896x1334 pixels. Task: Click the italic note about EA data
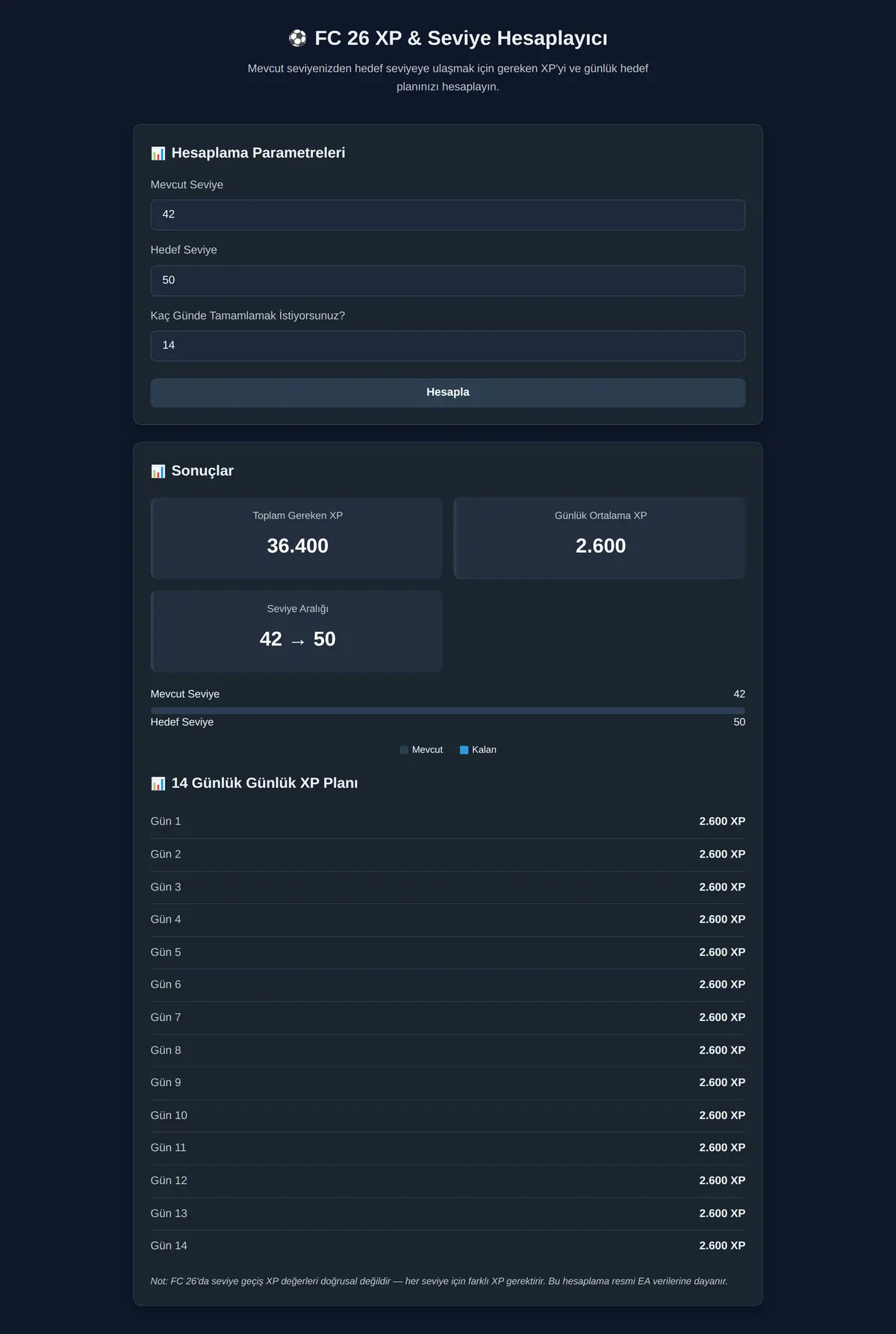point(439,1281)
